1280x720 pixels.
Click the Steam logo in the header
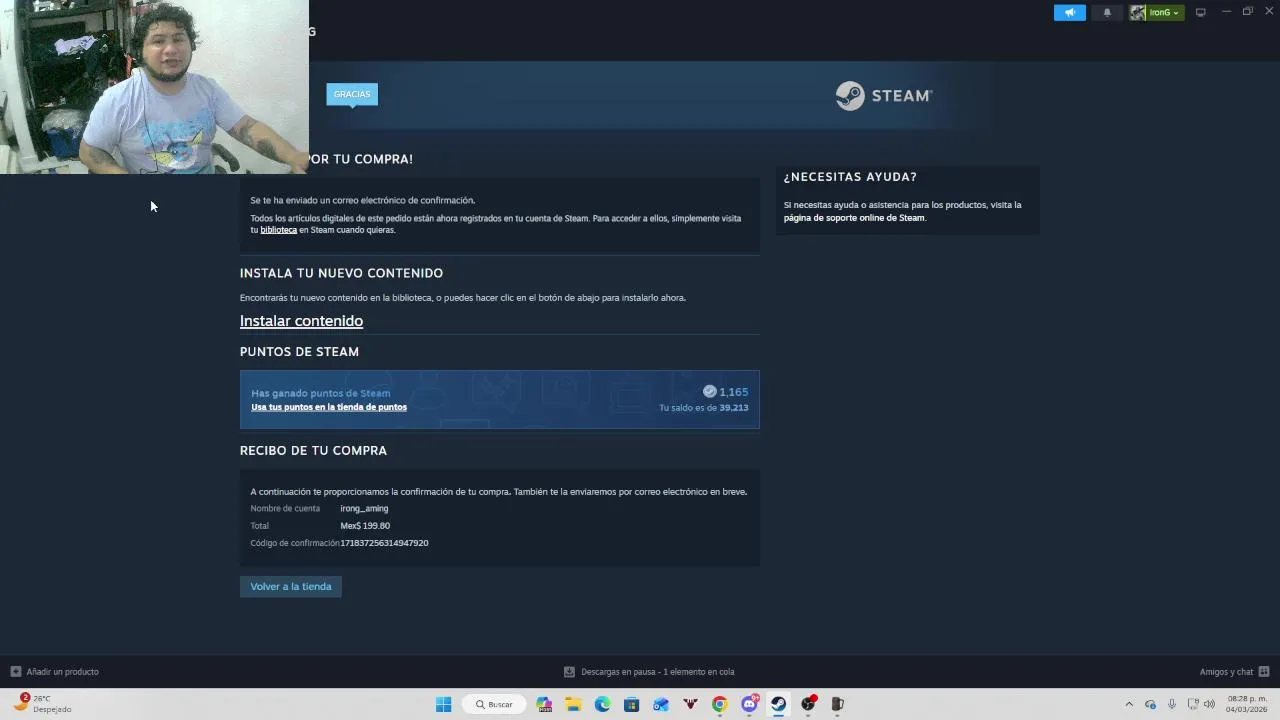tap(884, 96)
